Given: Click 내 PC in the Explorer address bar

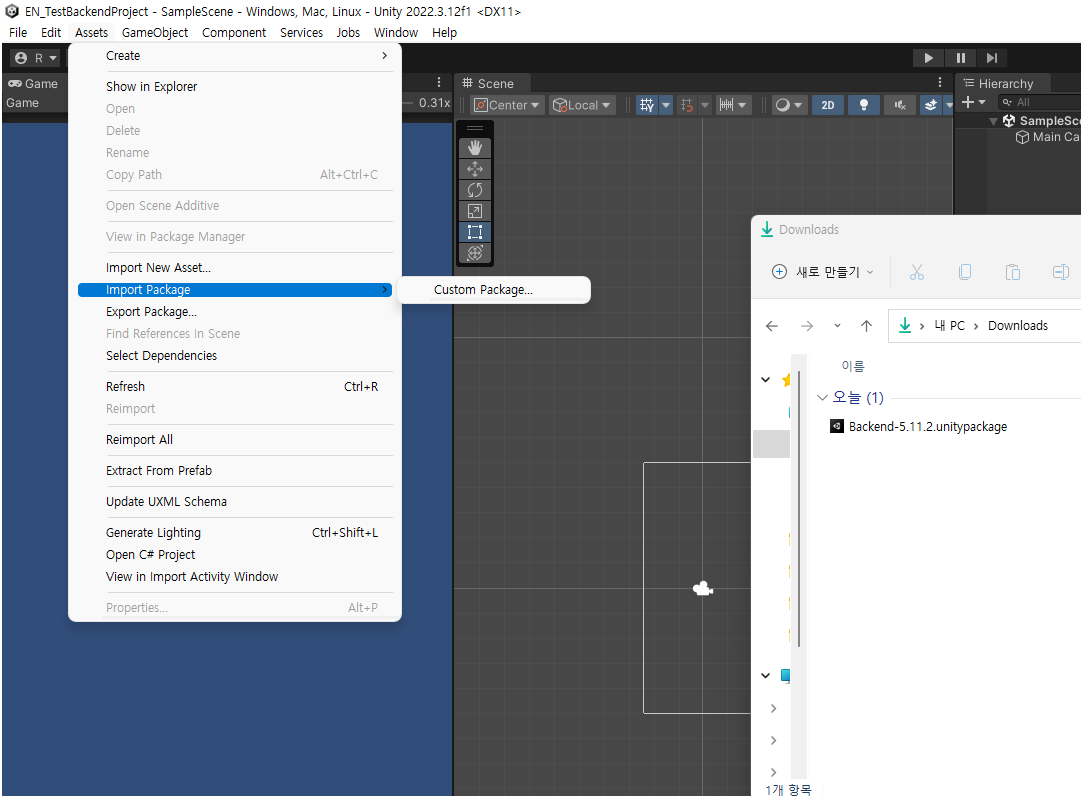Looking at the screenshot, I should click(x=949, y=326).
